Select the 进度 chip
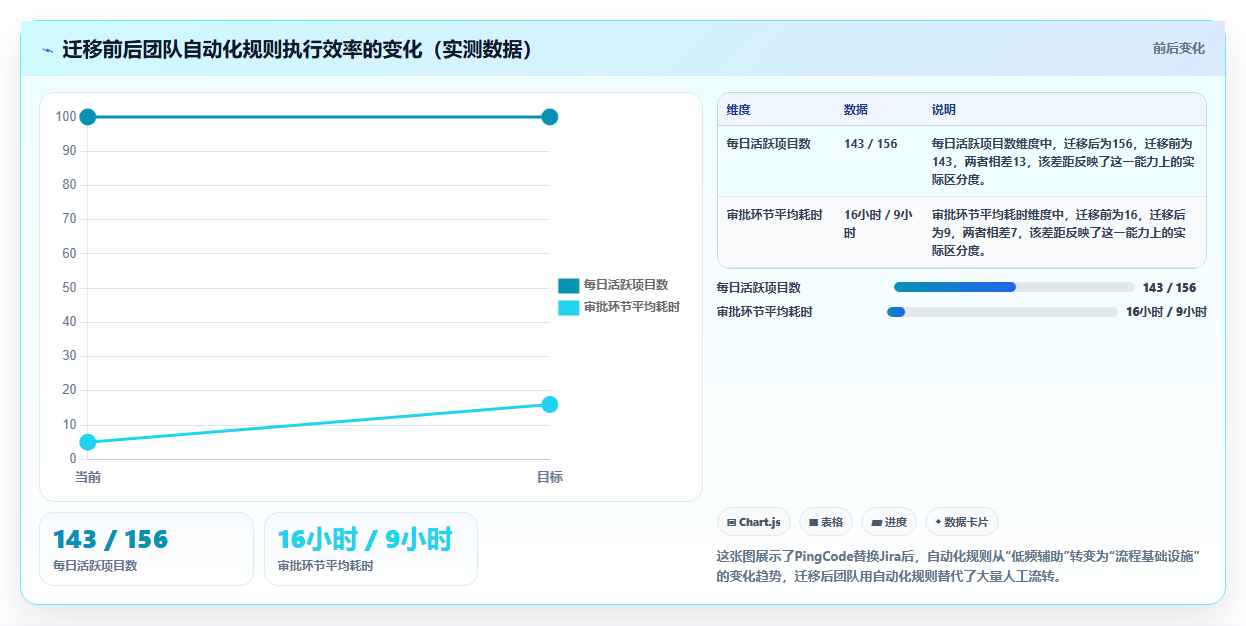The width and height of the screenshot is (1246, 626). pos(889,522)
